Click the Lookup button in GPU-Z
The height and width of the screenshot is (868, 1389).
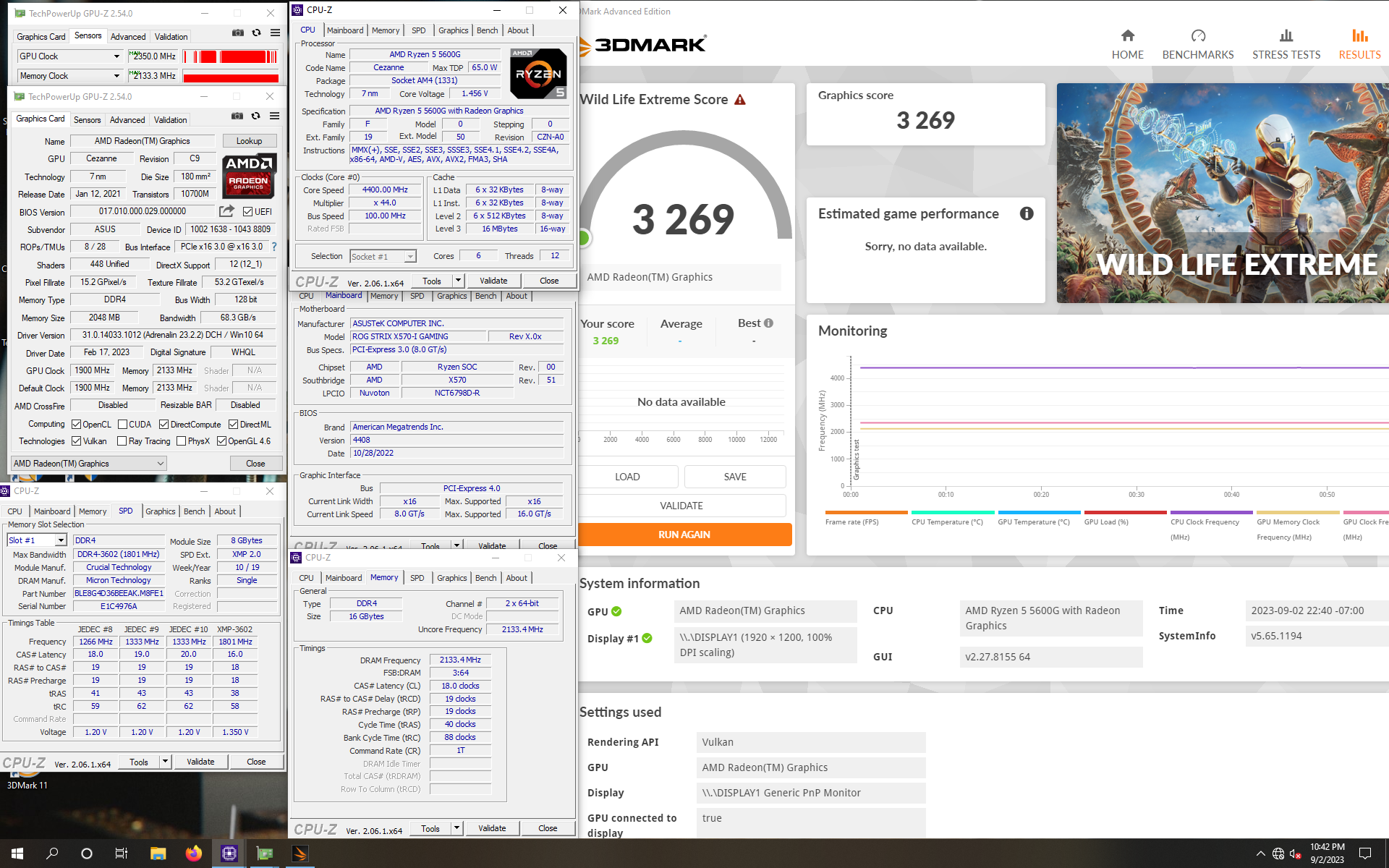point(249,141)
